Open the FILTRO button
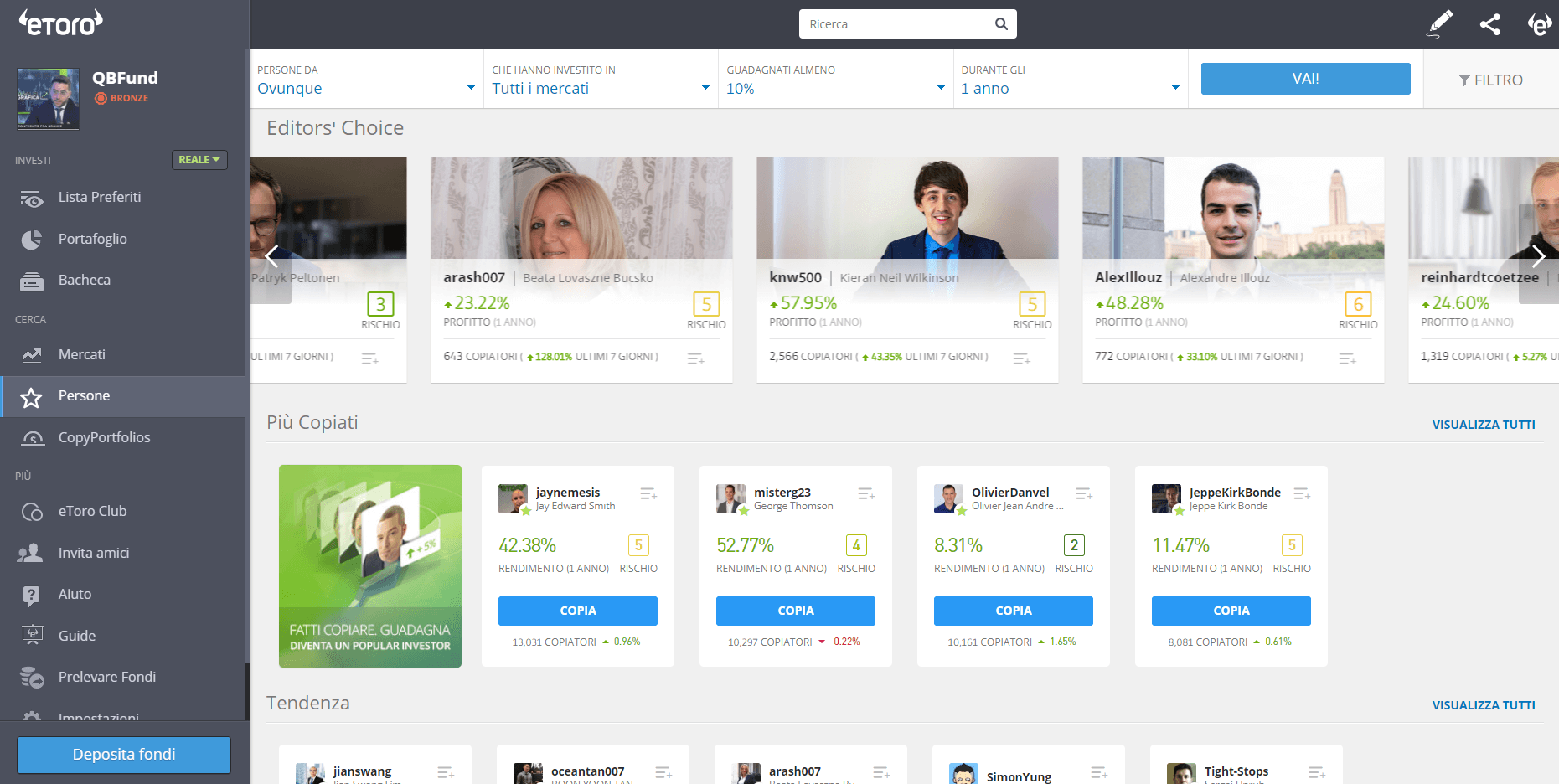 (1491, 80)
